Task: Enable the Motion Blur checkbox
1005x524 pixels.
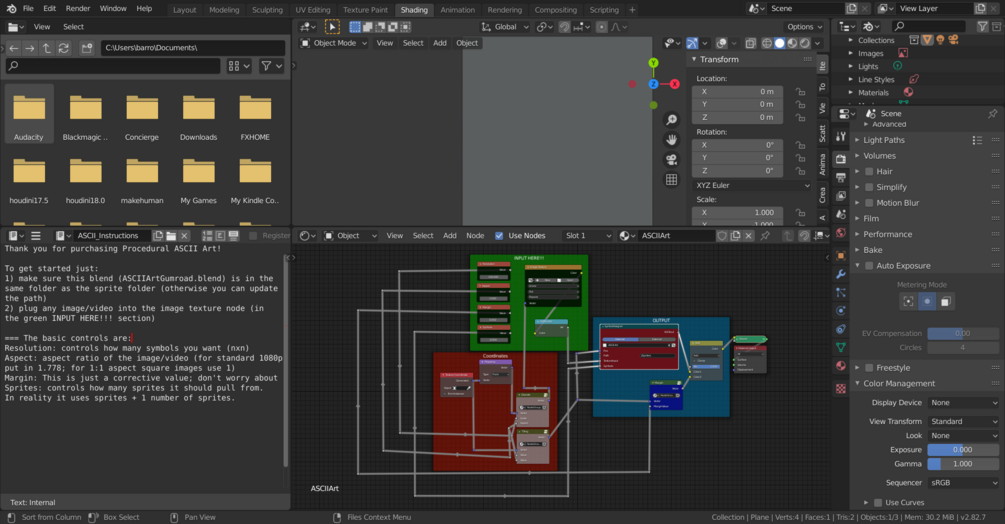Action: tap(869, 203)
